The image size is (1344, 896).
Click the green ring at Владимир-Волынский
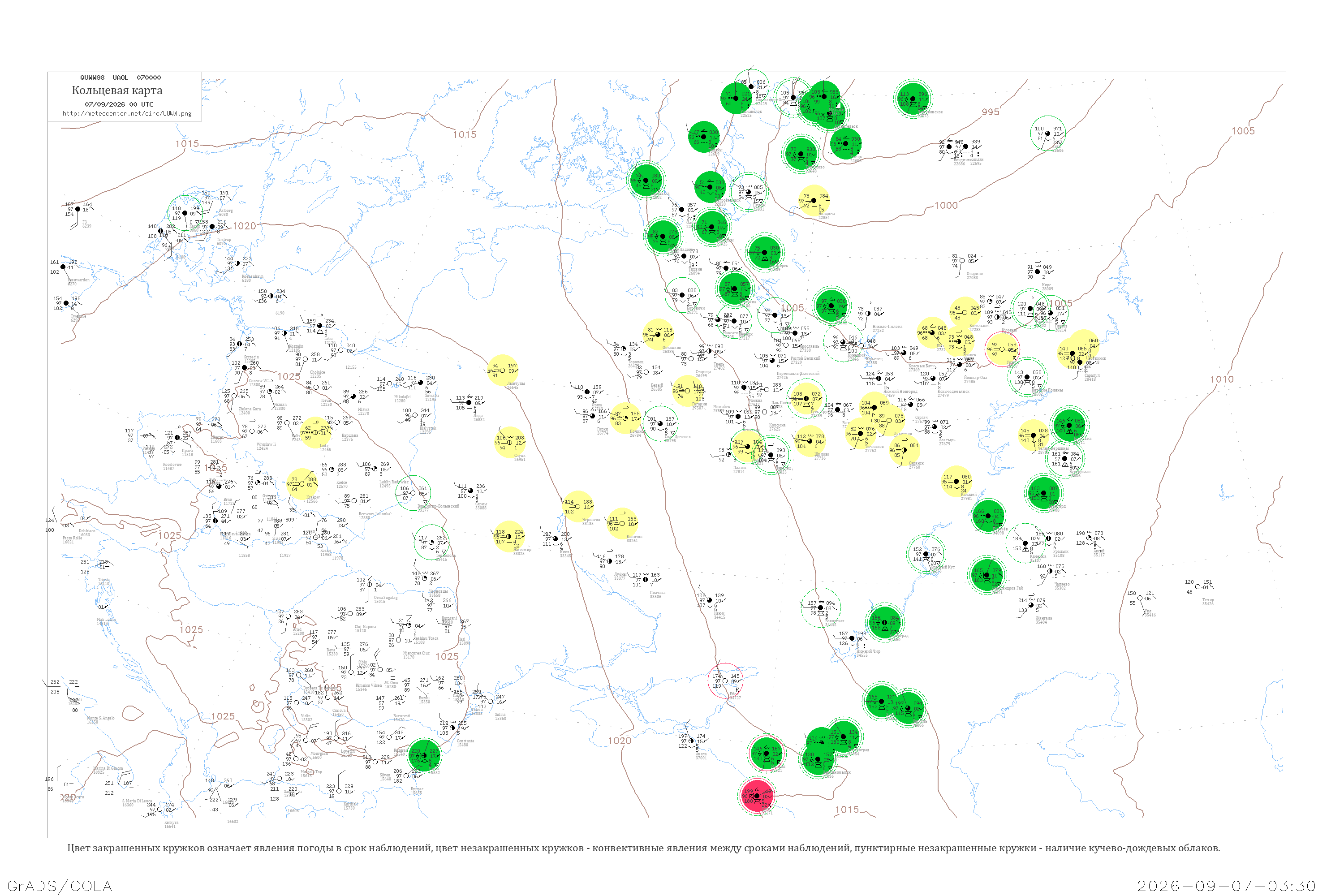coord(413,493)
